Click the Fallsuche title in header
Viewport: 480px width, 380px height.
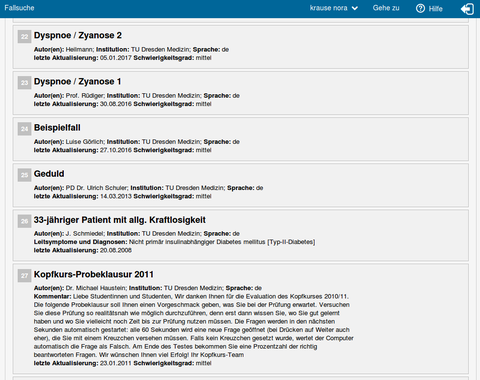[19, 8]
